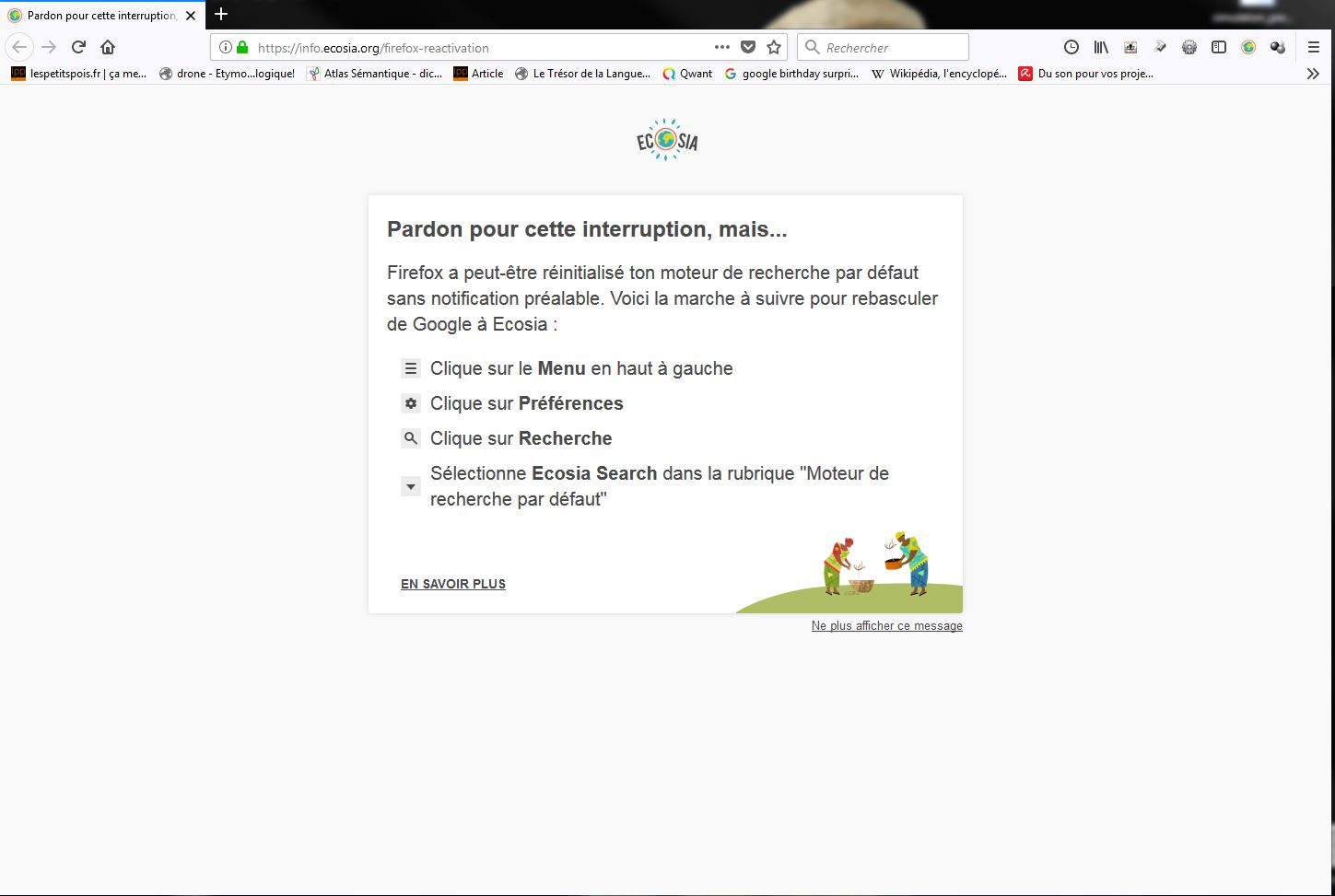
Task: Expand the hidden bookmarks overflow chevron
Action: [x=1313, y=74]
